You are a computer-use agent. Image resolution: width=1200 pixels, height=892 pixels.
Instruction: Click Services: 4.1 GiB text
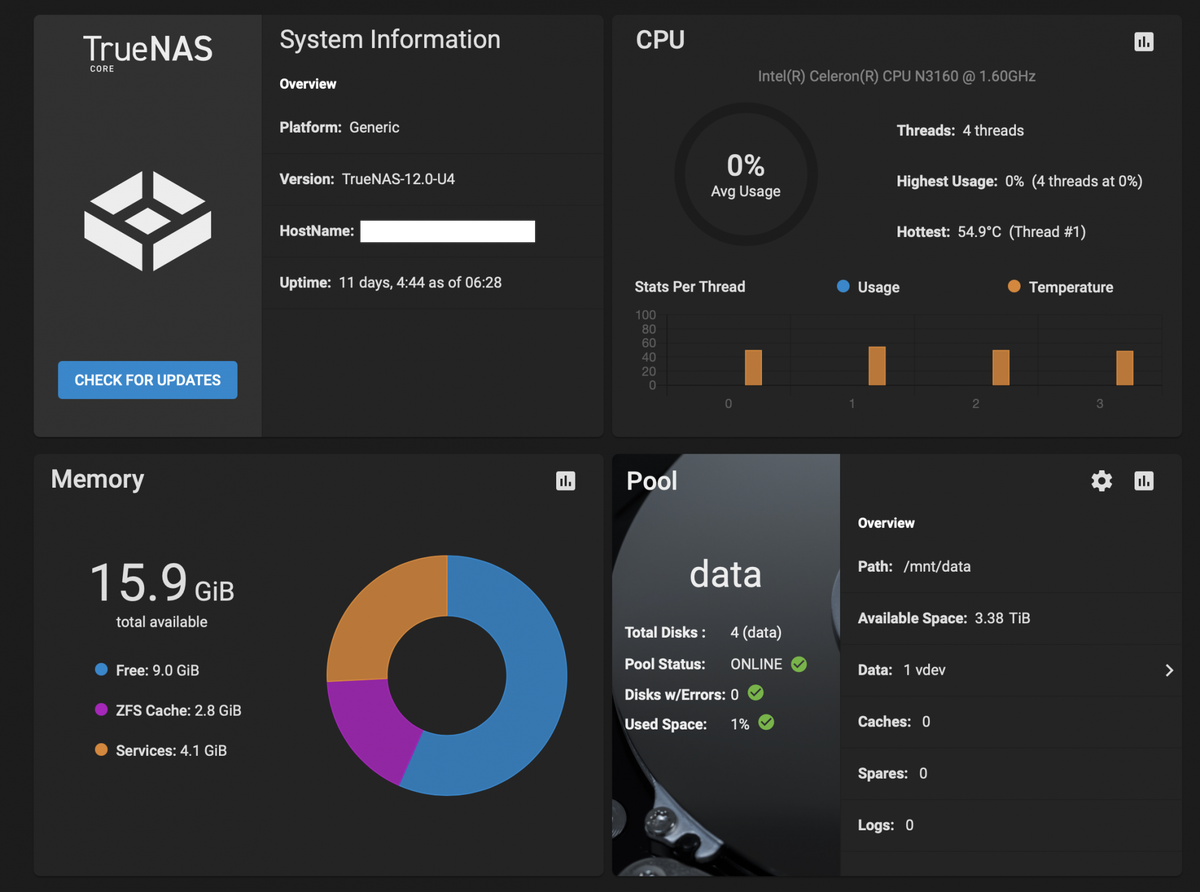coord(171,750)
